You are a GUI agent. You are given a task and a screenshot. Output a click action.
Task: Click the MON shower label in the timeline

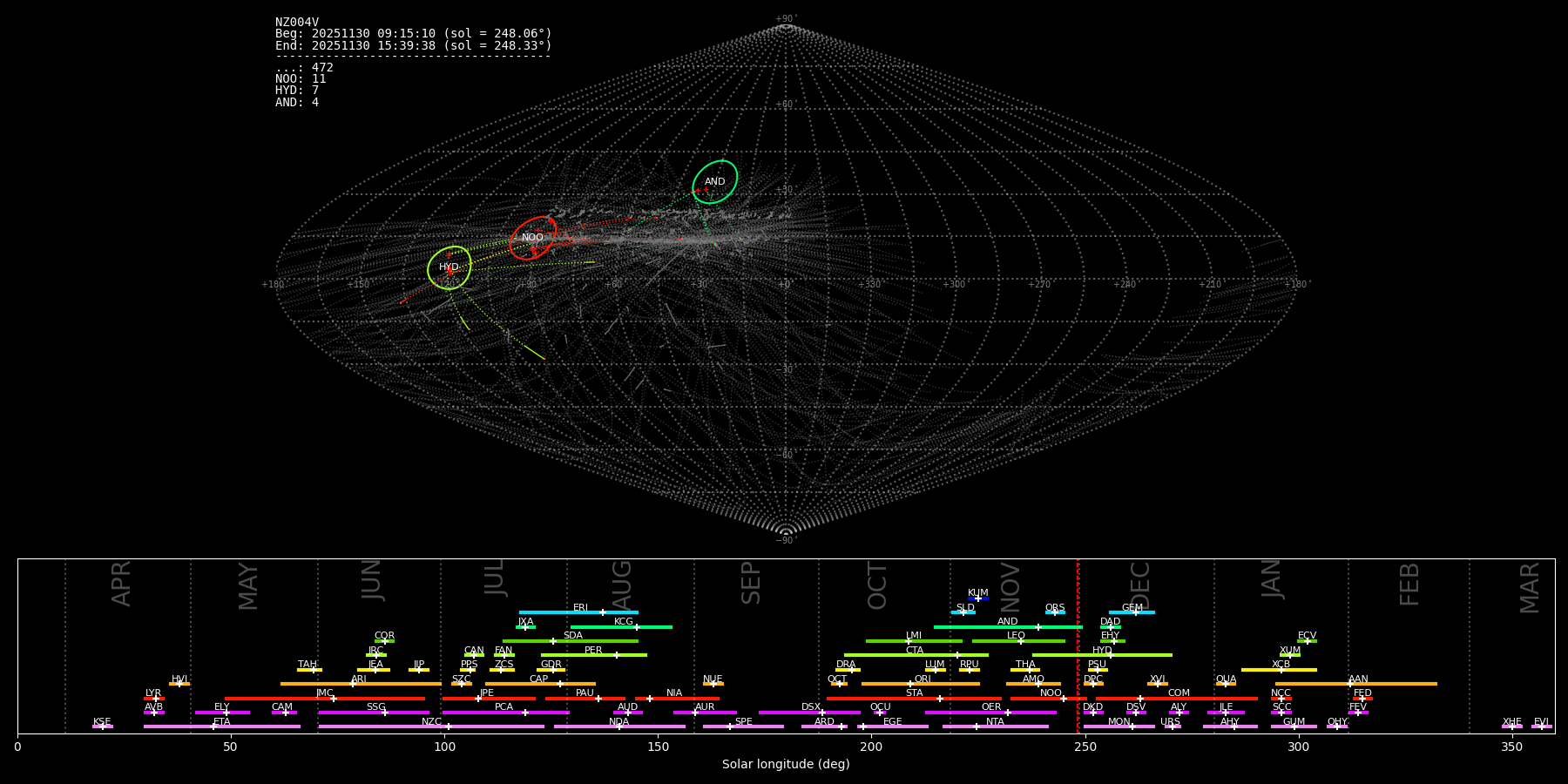coord(1119,722)
